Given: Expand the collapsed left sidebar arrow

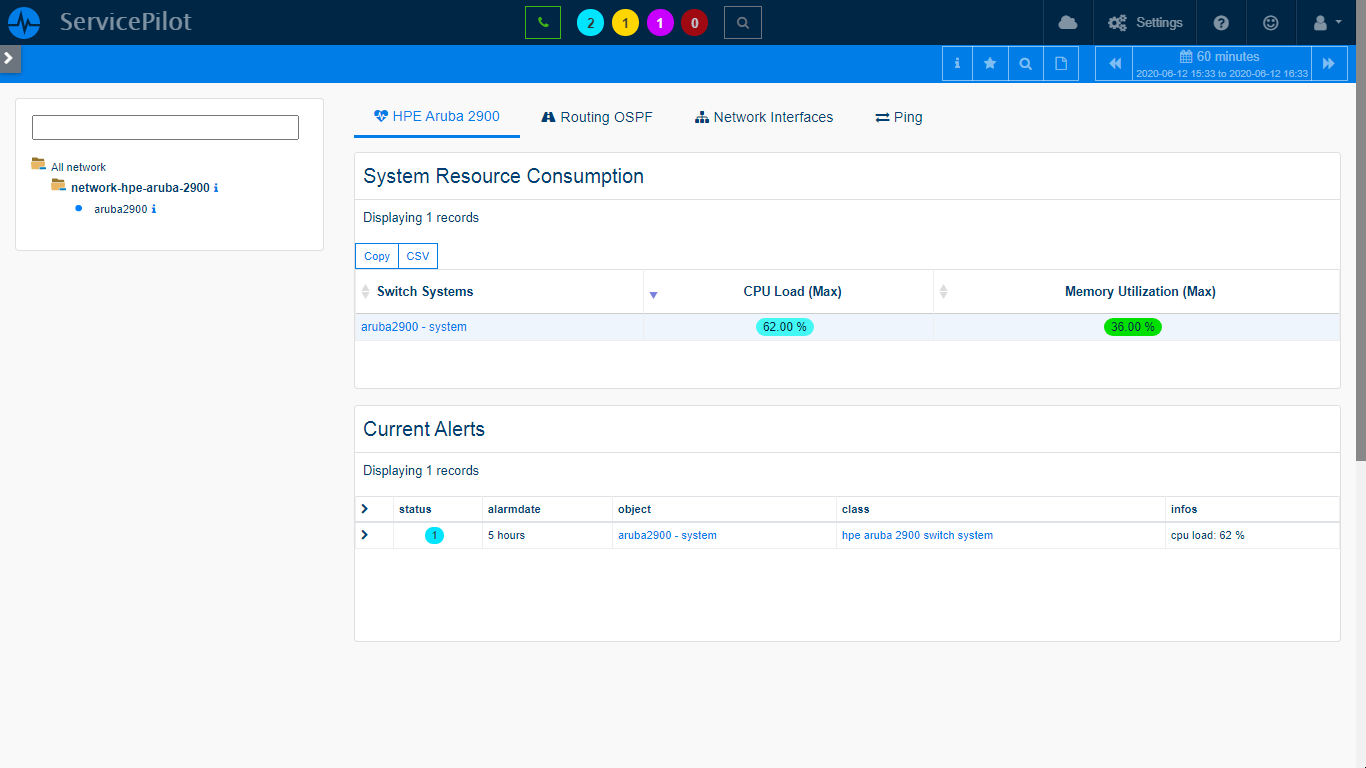Looking at the screenshot, I should 9,58.
